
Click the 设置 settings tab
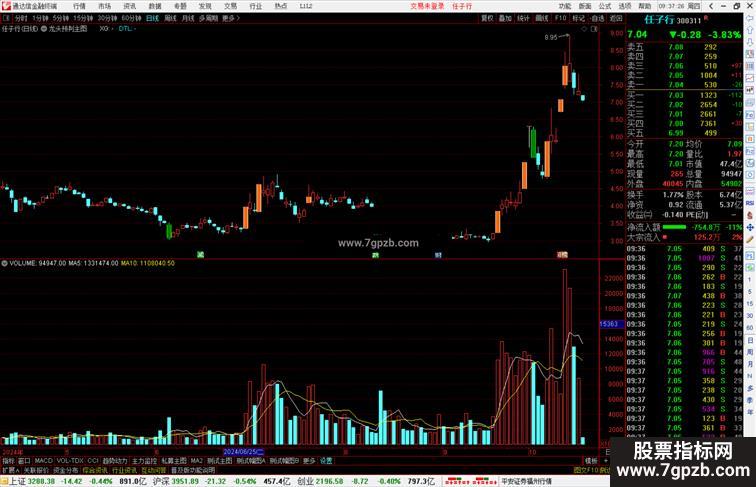tap(326, 461)
